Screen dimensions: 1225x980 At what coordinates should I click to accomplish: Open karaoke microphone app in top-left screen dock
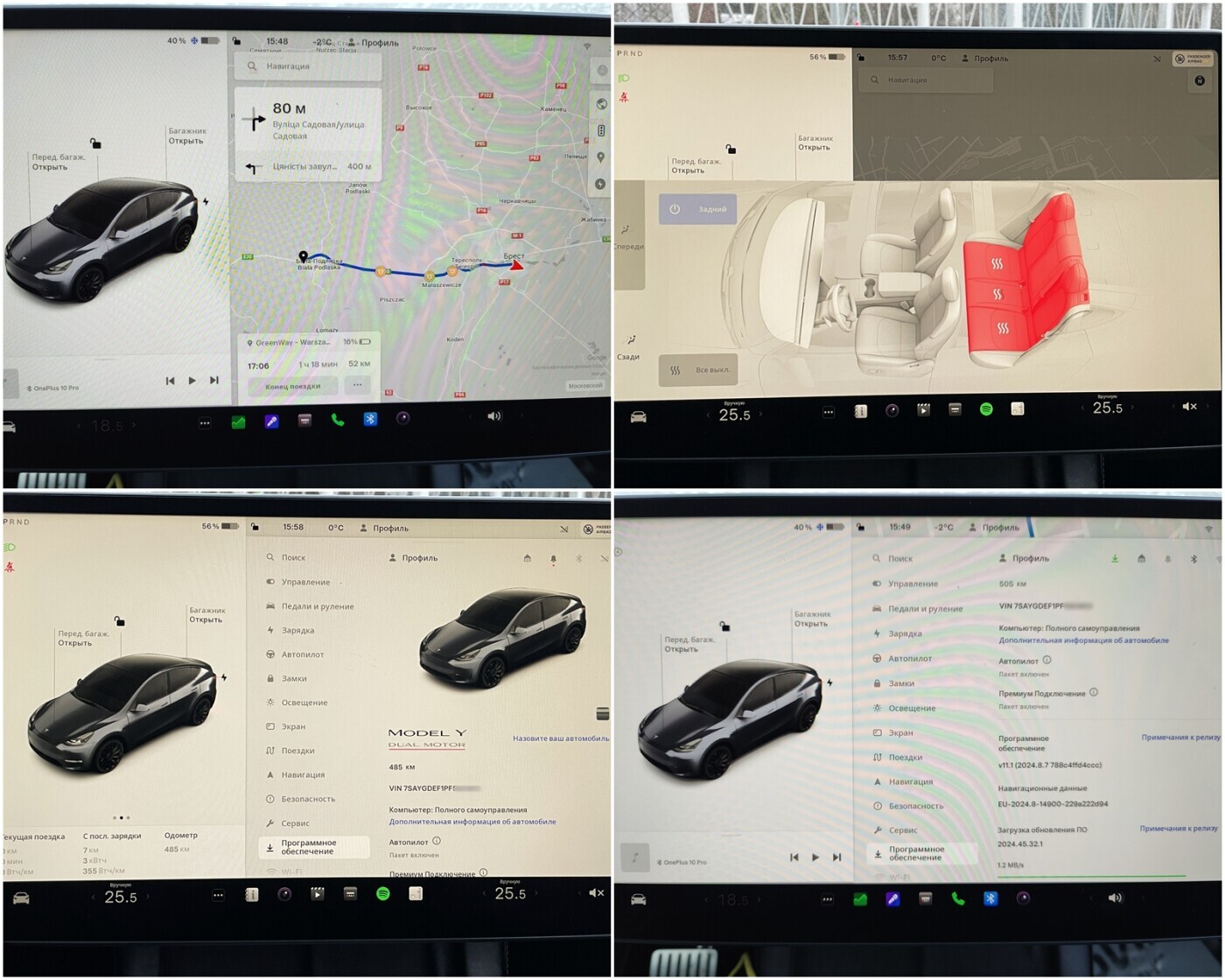[x=271, y=422]
